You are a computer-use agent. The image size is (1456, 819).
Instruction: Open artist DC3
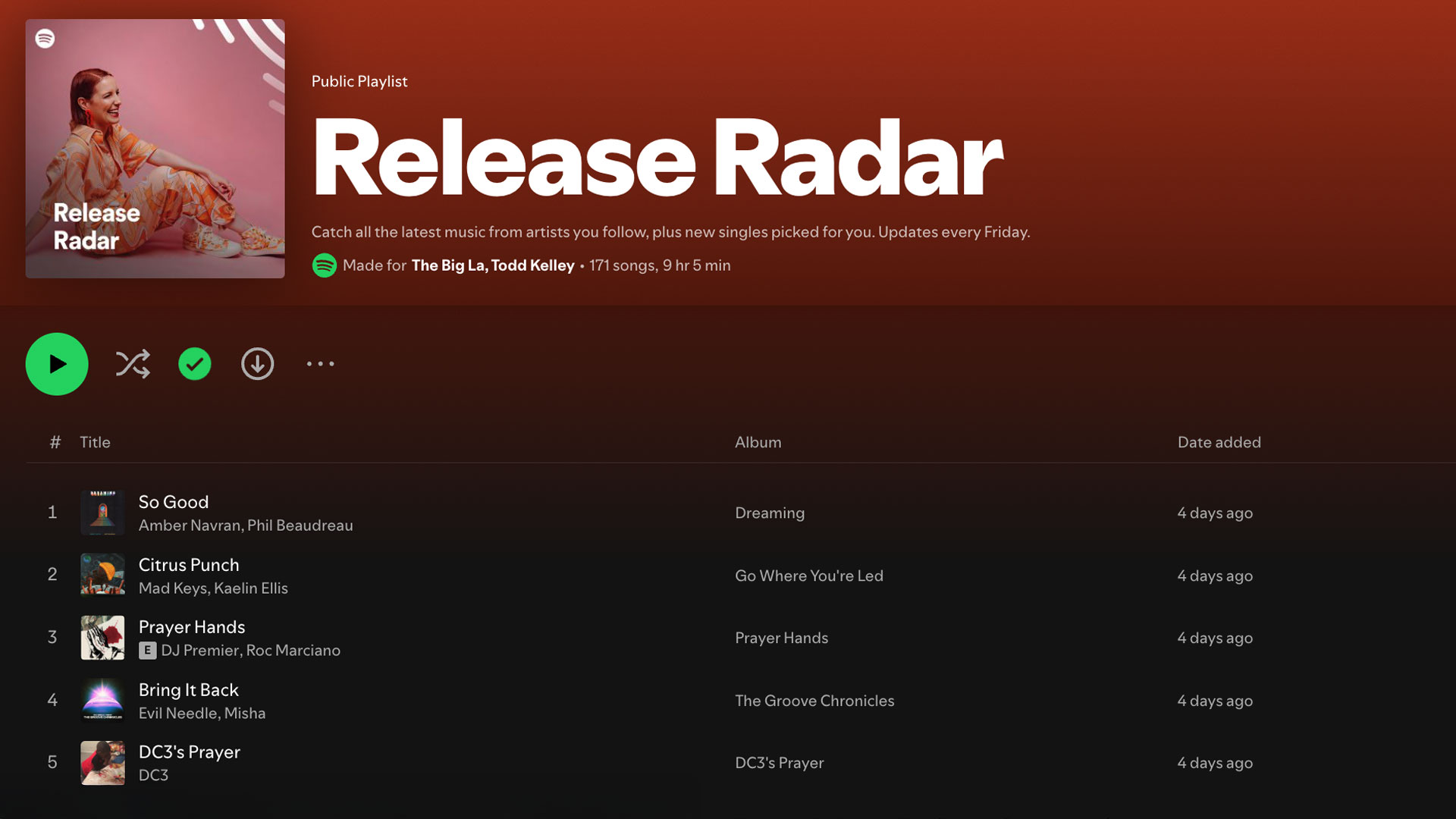click(x=154, y=776)
